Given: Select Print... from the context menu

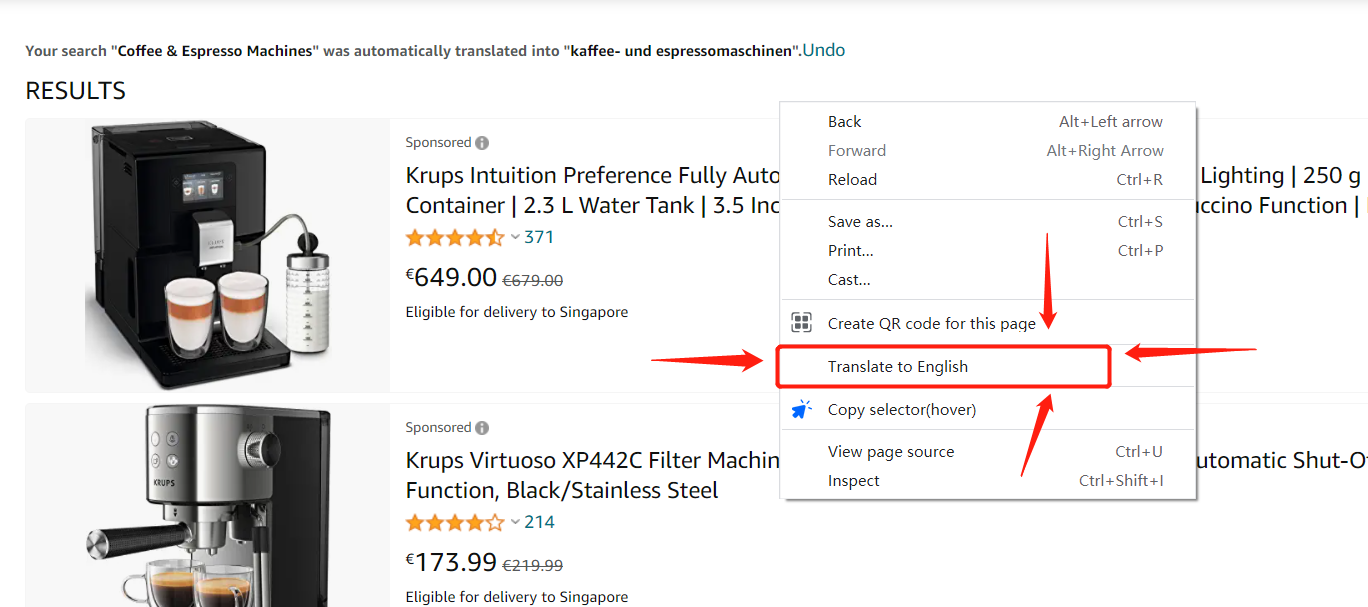Looking at the screenshot, I should 850,250.
